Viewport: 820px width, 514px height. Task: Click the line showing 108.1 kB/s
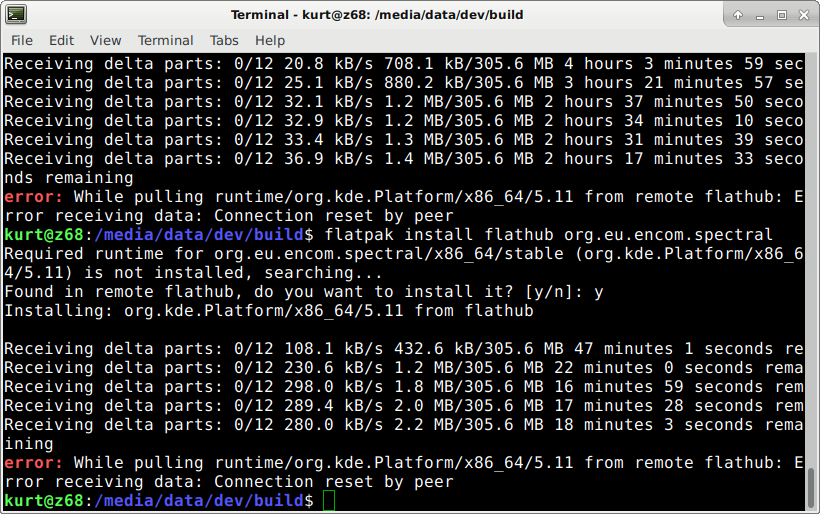pos(404,349)
